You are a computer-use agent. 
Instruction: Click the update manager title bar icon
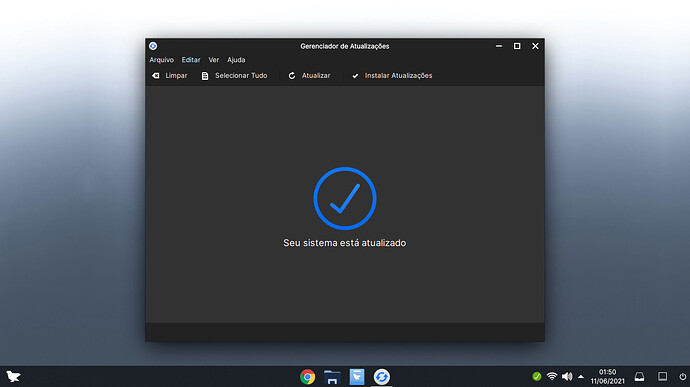click(x=153, y=46)
